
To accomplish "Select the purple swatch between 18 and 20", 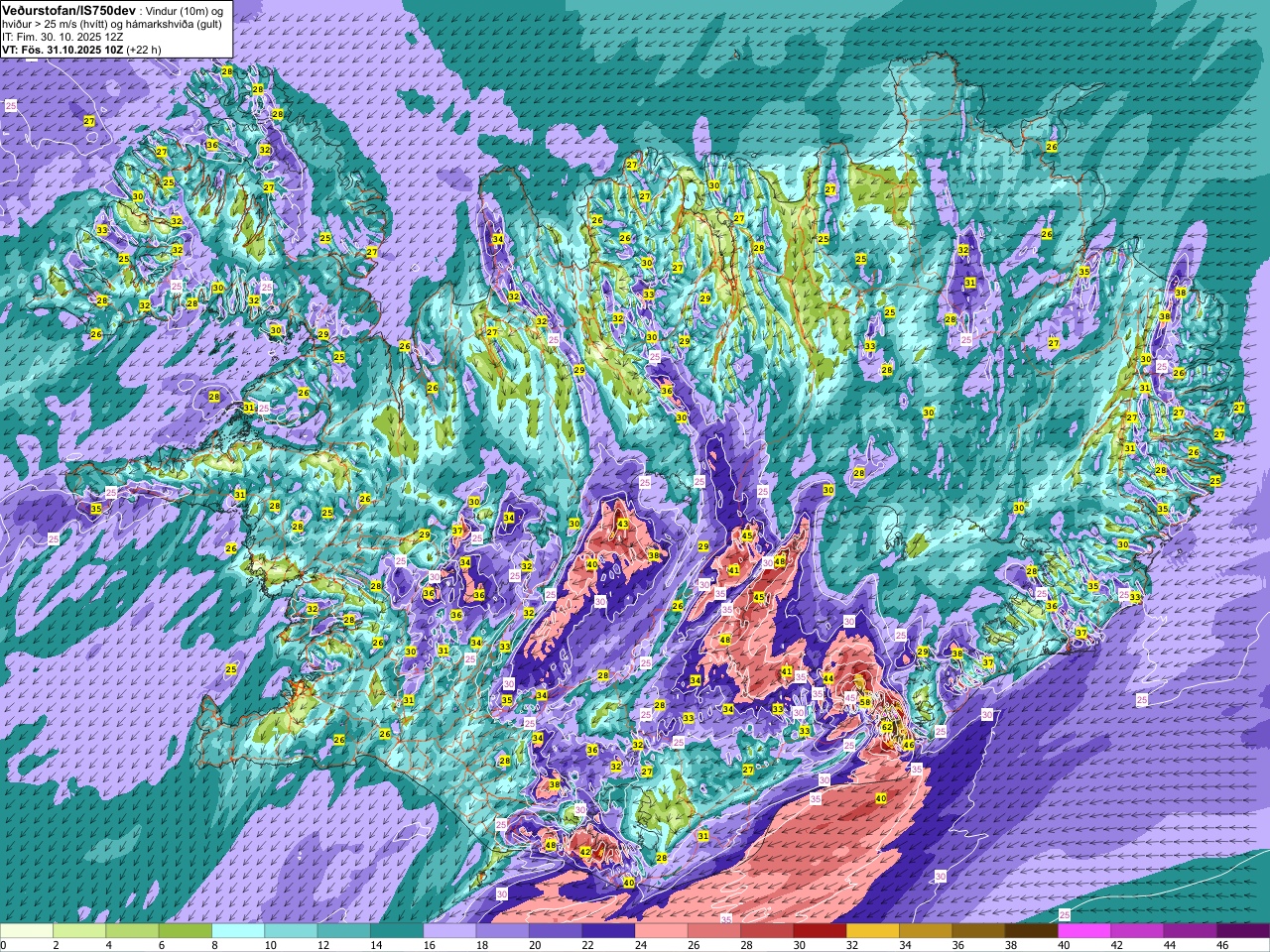I will (x=503, y=931).
